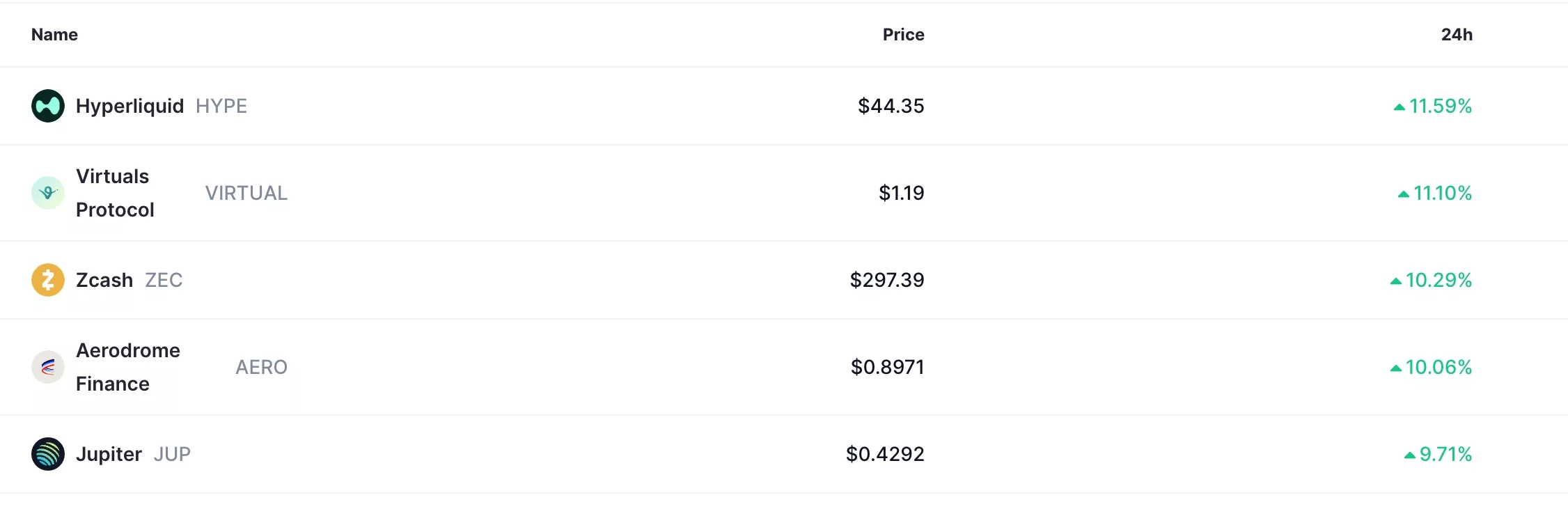
Task: Sort the table by Price column
Action: click(x=903, y=34)
